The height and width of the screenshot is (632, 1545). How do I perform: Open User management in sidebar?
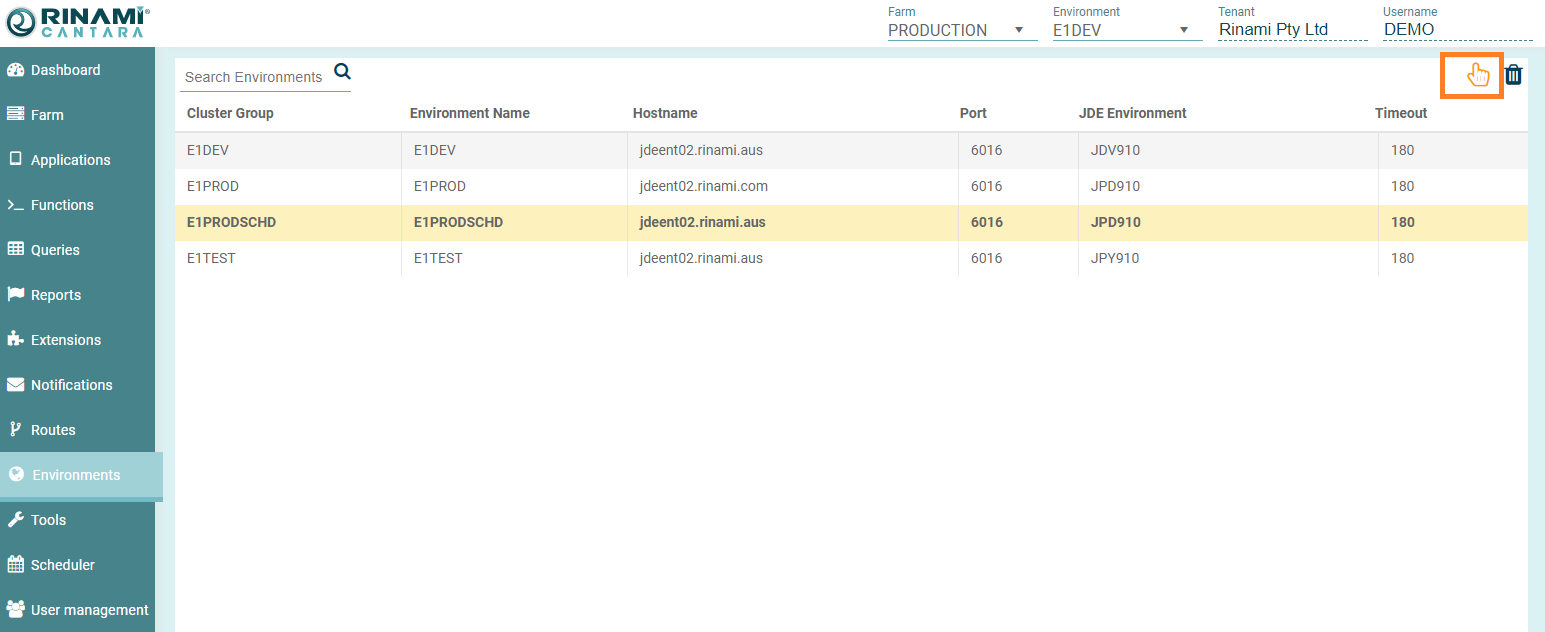[89, 610]
